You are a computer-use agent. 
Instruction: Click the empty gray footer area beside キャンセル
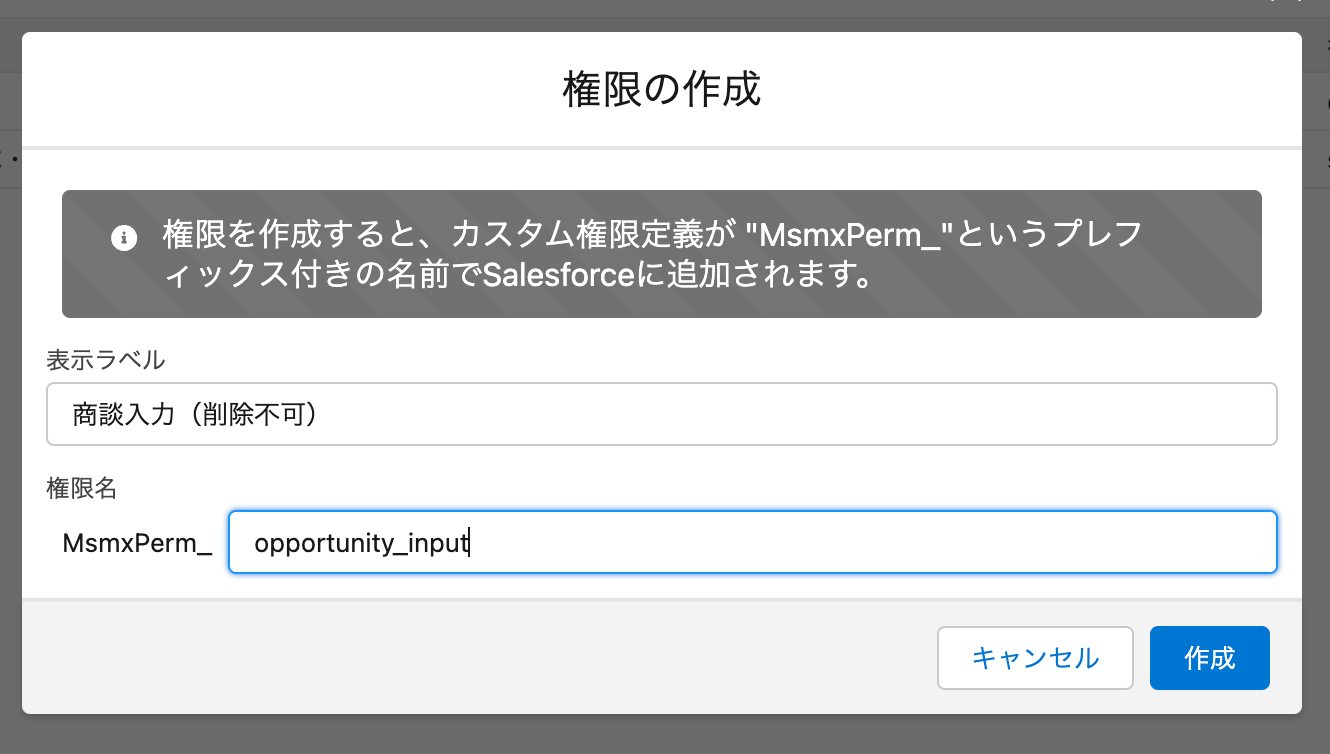[x=480, y=658]
